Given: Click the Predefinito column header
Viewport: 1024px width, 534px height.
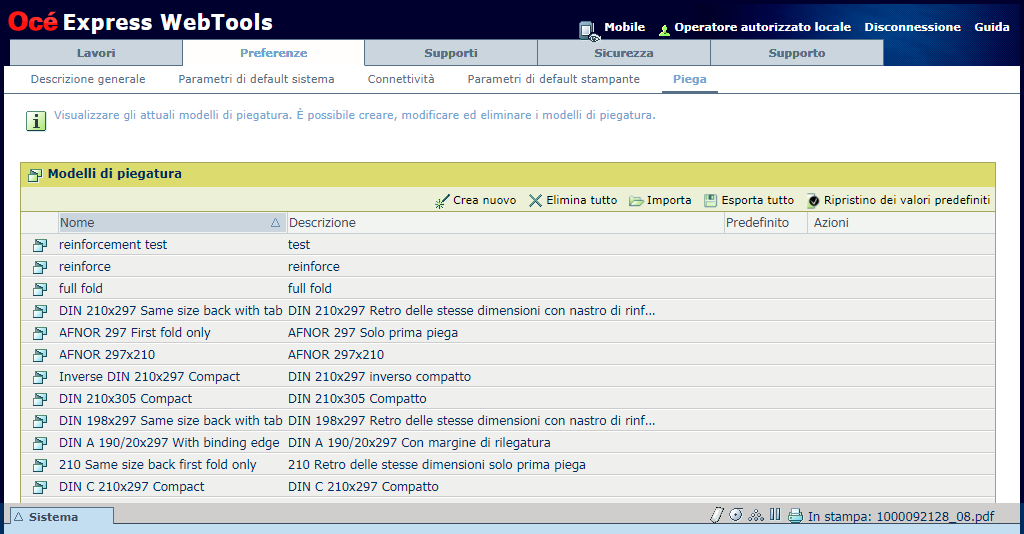Looking at the screenshot, I should 765,223.
